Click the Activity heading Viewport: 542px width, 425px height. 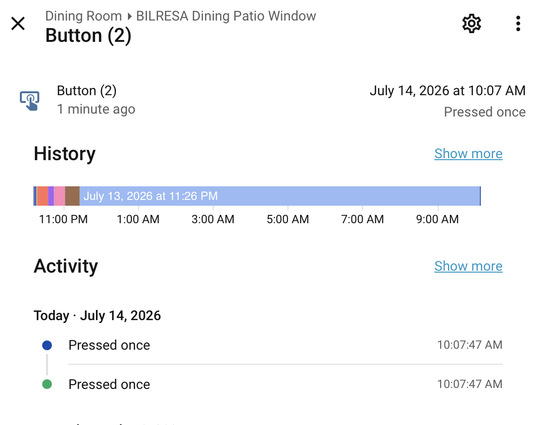(x=66, y=266)
